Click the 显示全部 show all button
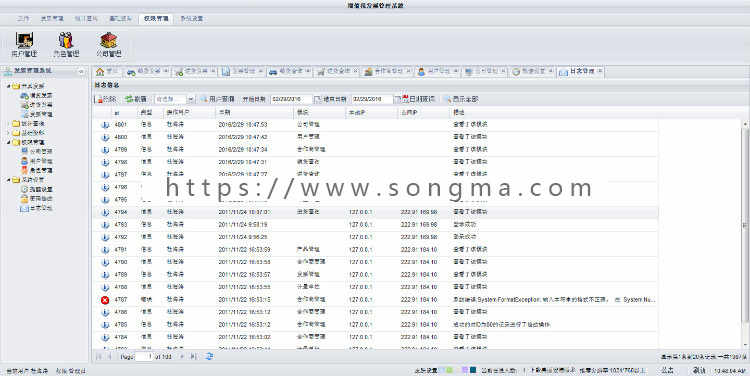This screenshot has height=376, width=750. (x=461, y=99)
